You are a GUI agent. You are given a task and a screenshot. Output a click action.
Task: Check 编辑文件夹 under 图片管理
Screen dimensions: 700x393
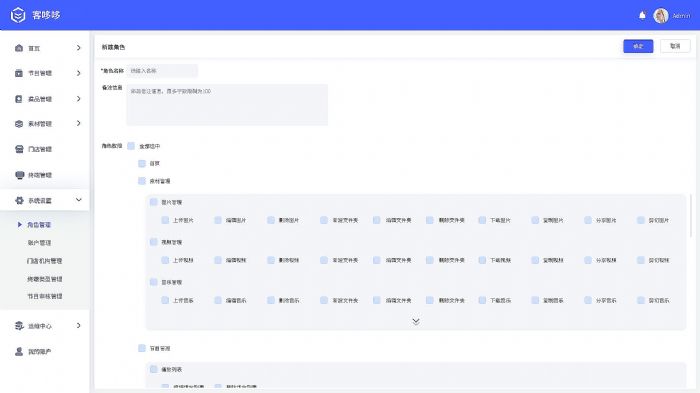(x=377, y=220)
